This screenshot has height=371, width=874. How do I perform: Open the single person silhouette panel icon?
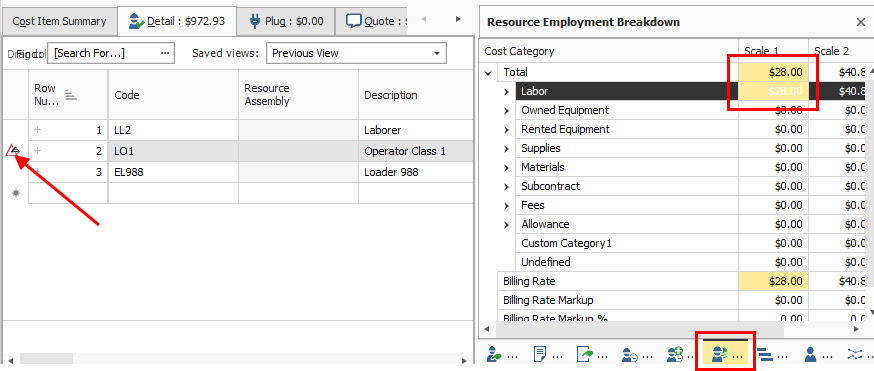pos(810,353)
